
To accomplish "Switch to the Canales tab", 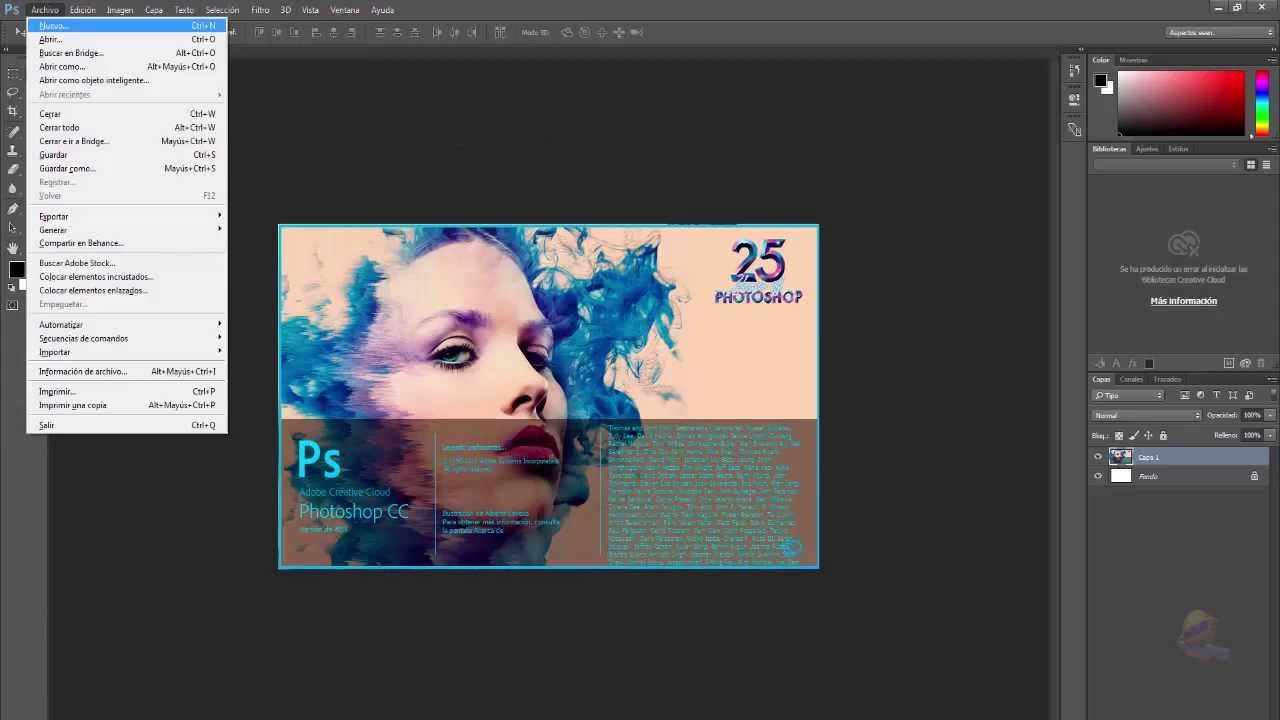I will pyautogui.click(x=1131, y=379).
